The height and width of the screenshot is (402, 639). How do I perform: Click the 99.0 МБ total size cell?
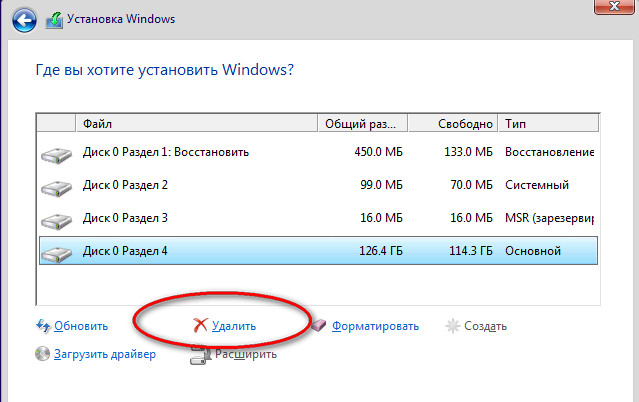coord(381,185)
